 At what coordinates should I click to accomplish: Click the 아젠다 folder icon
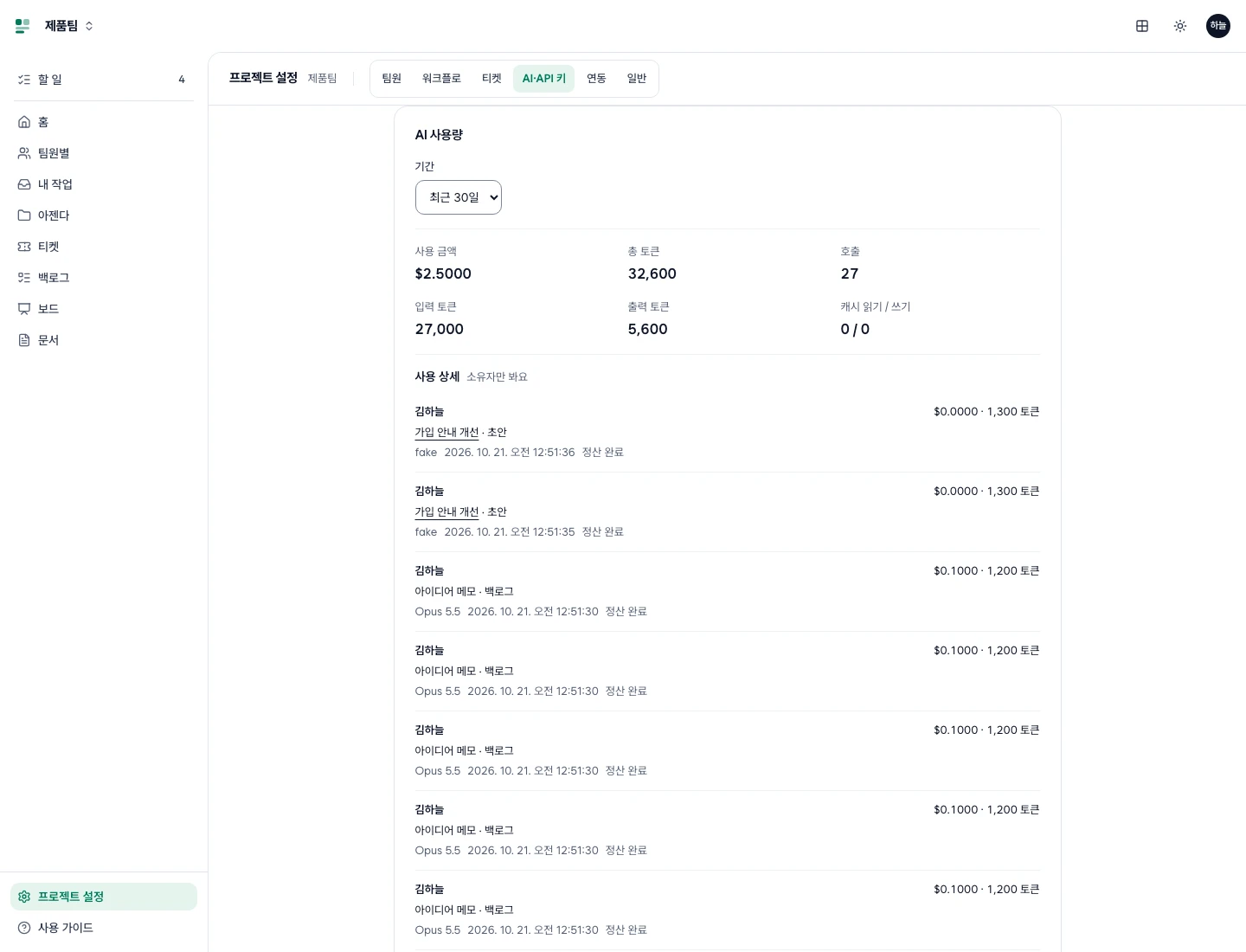tap(24, 215)
